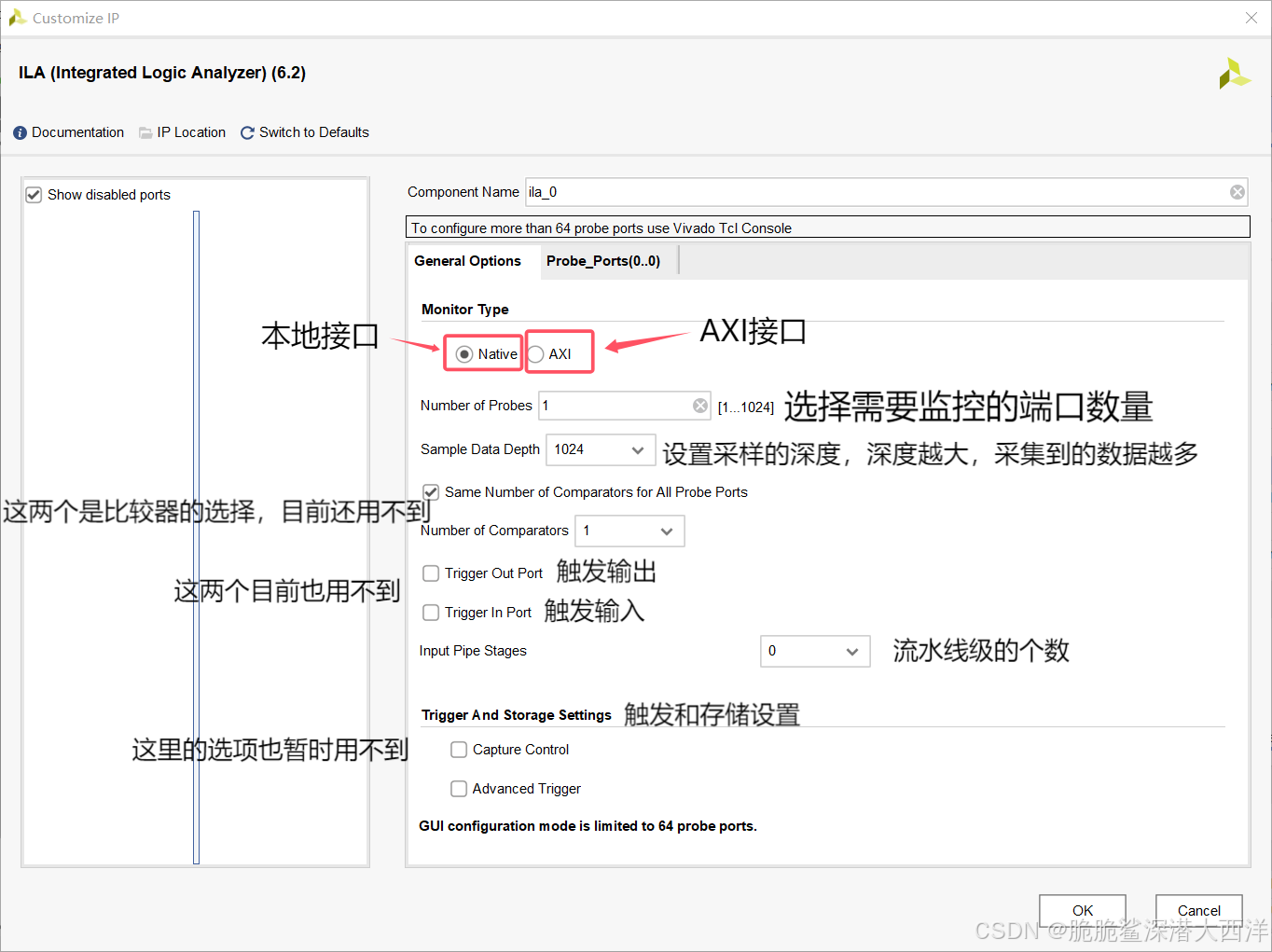Click the IP Location folder icon

coord(145,133)
